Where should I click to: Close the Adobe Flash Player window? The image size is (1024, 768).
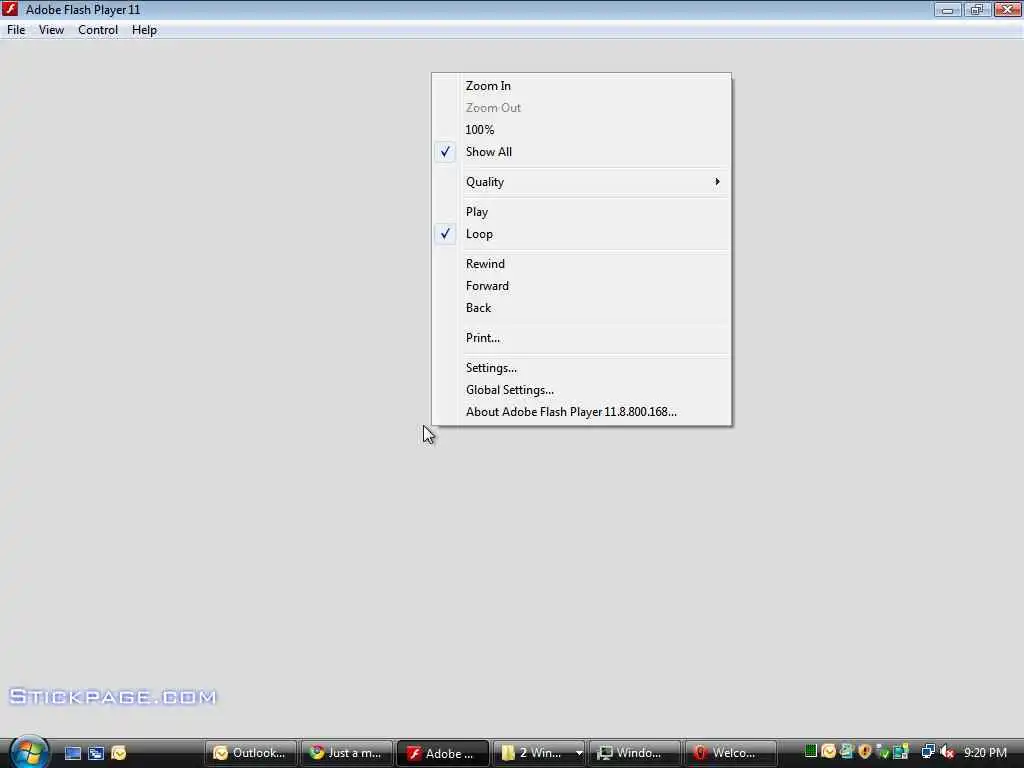(x=1007, y=9)
